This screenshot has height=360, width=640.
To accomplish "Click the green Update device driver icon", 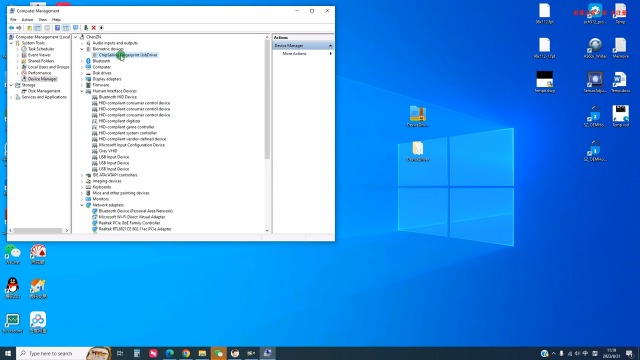I will pos(86,28).
